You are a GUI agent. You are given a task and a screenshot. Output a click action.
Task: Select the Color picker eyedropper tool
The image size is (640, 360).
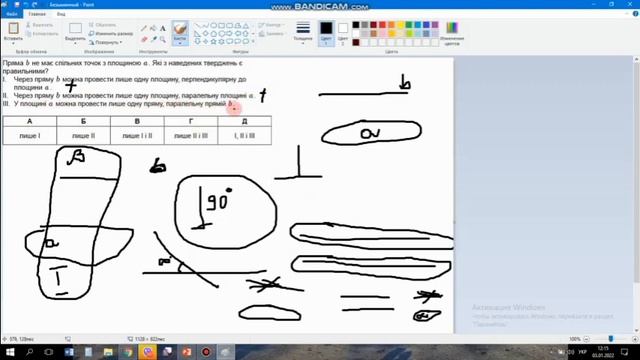[153, 39]
